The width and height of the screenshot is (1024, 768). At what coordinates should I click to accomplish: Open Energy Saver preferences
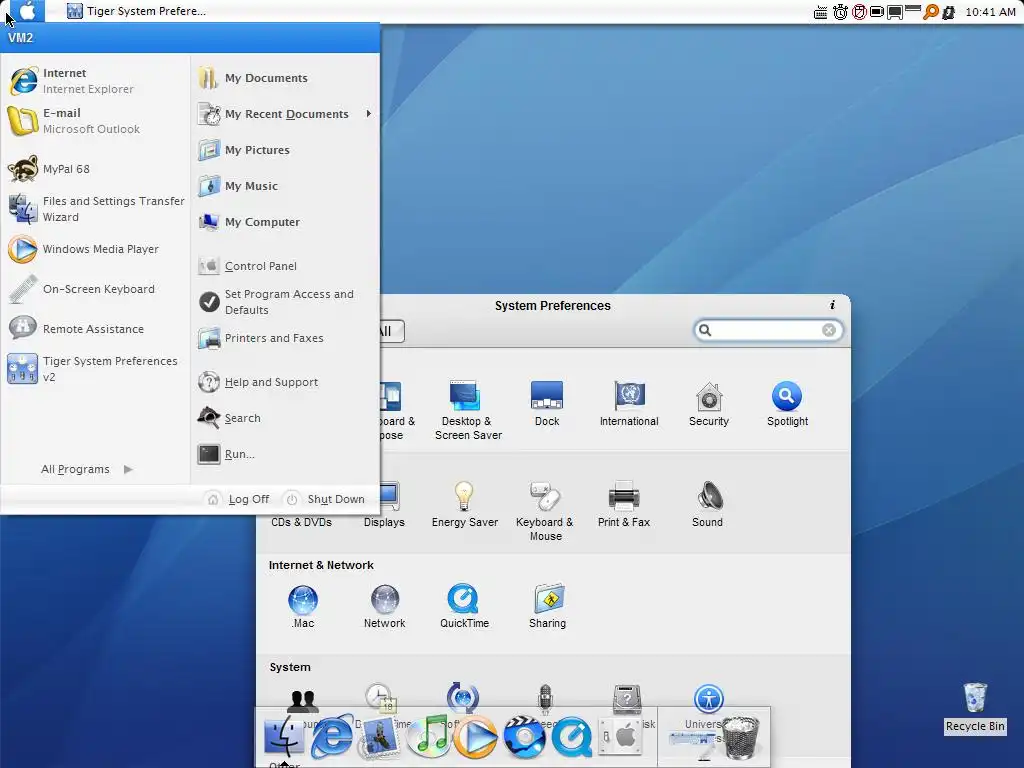[464, 504]
